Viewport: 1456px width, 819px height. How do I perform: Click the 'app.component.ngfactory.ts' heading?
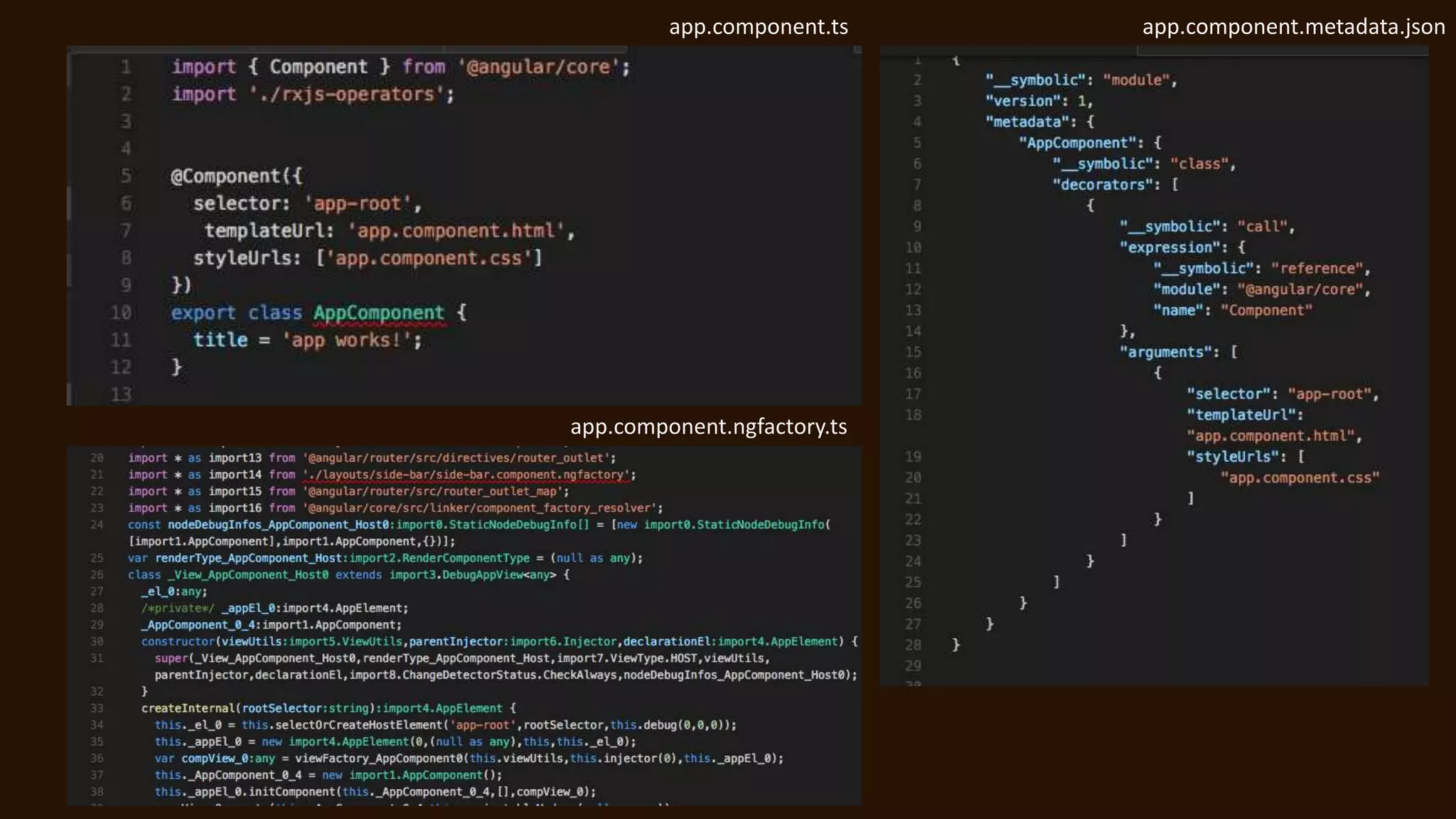[x=709, y=427]
